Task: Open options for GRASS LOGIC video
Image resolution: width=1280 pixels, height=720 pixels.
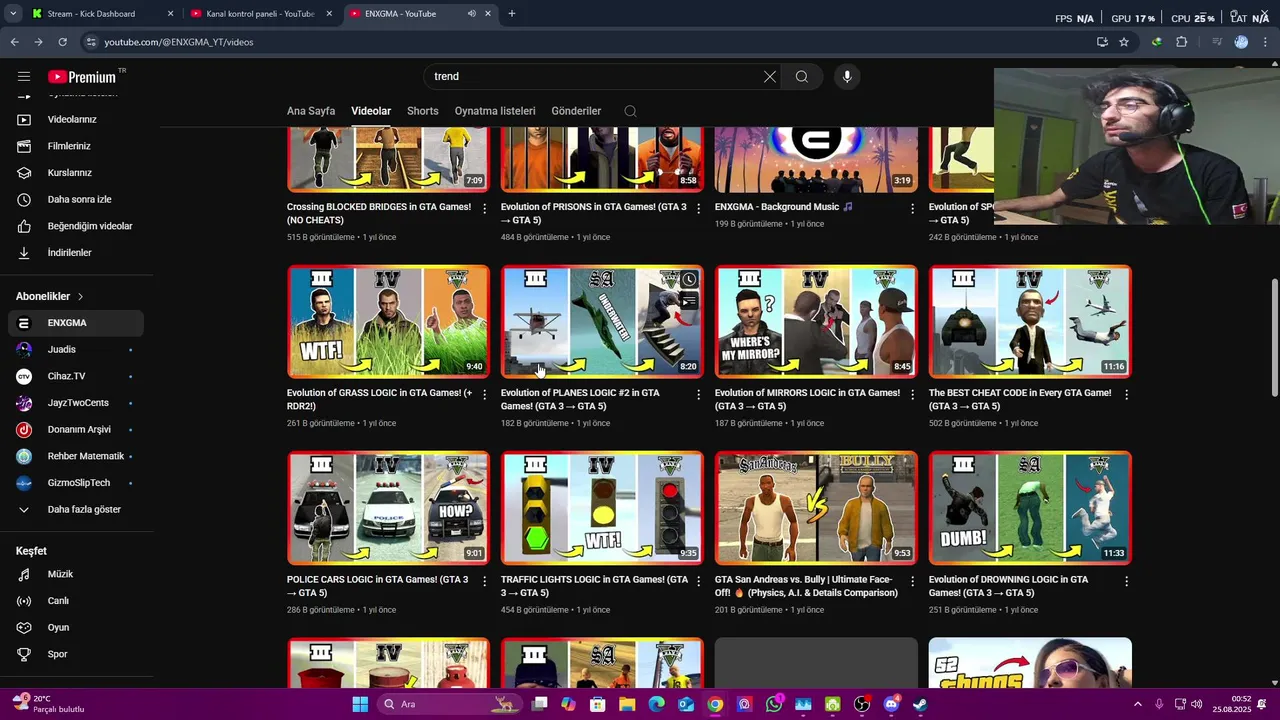Action: click(x=485, y=394)
